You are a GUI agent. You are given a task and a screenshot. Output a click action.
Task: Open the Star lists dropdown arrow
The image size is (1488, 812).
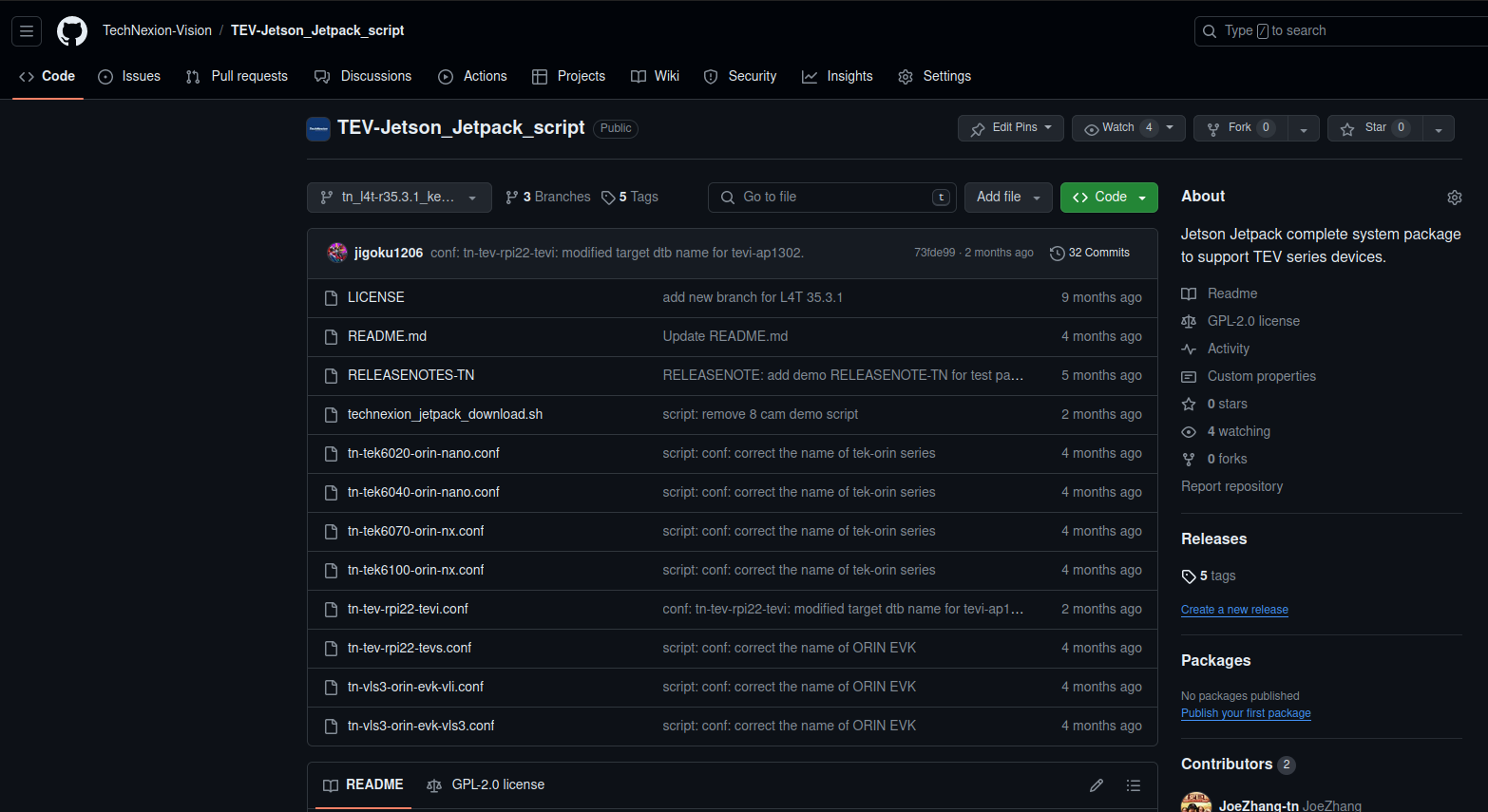[x=1439, y=129]
